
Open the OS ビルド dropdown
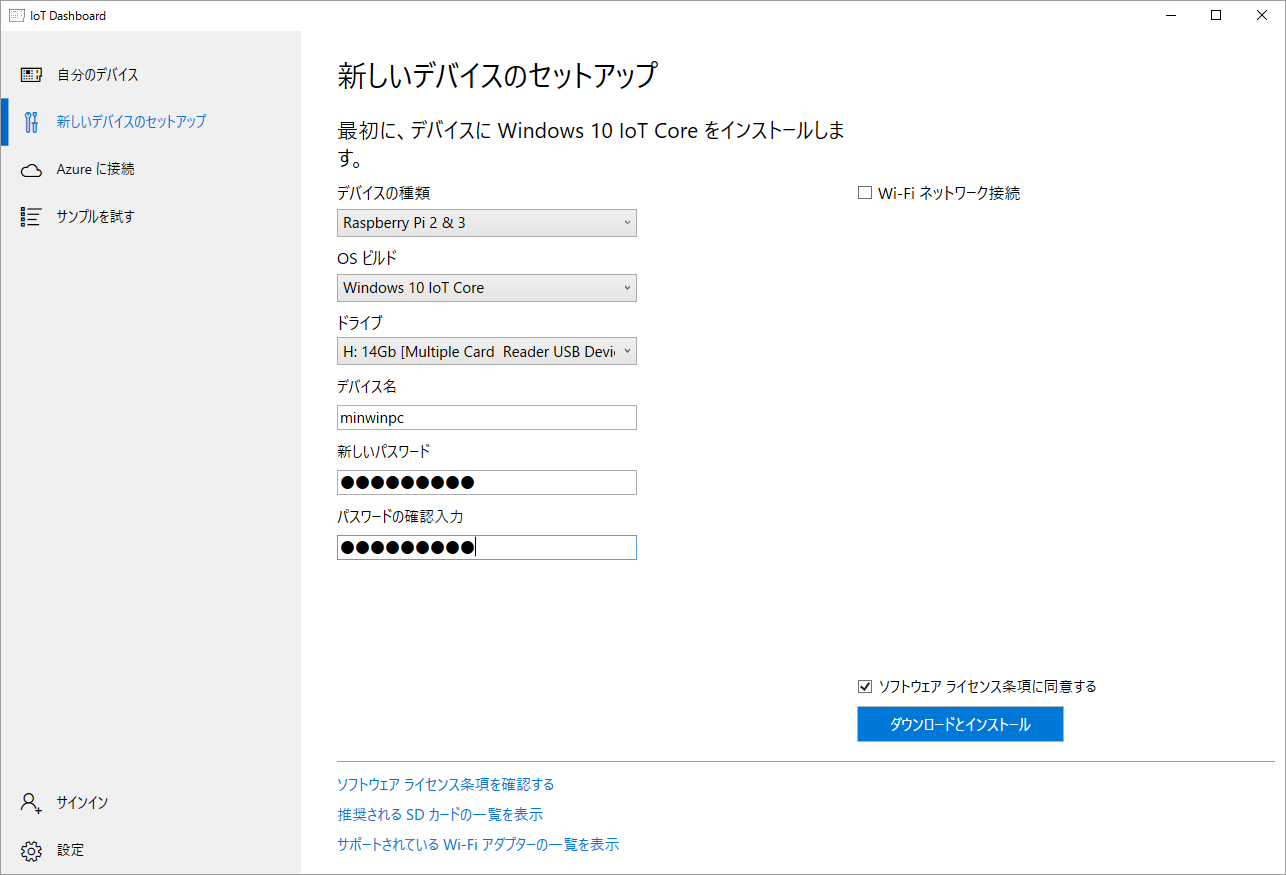tap(487, 288)
